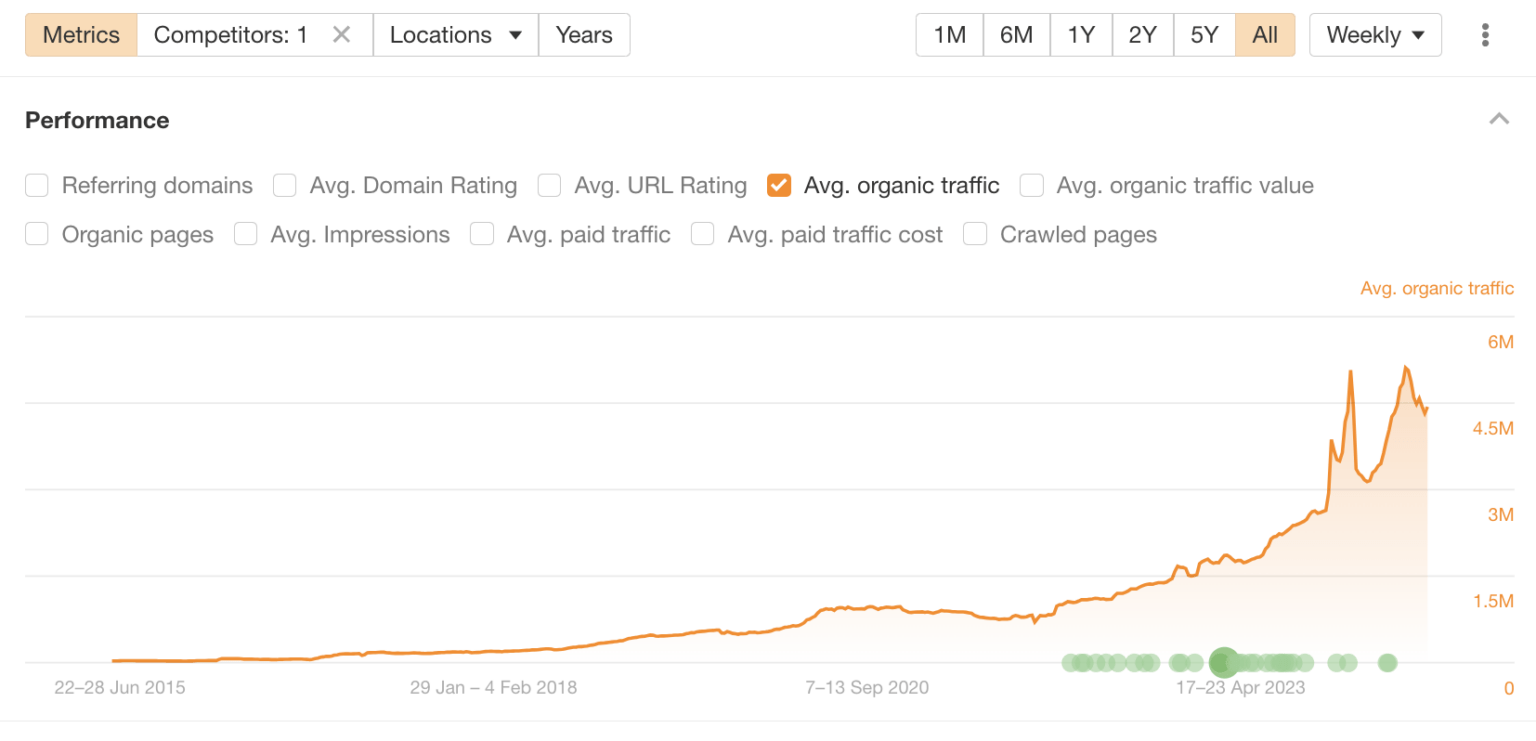1536x741 pixels.
Task: Disable the Avg. organic traffic checkbox
Action: tap(779, 185)
